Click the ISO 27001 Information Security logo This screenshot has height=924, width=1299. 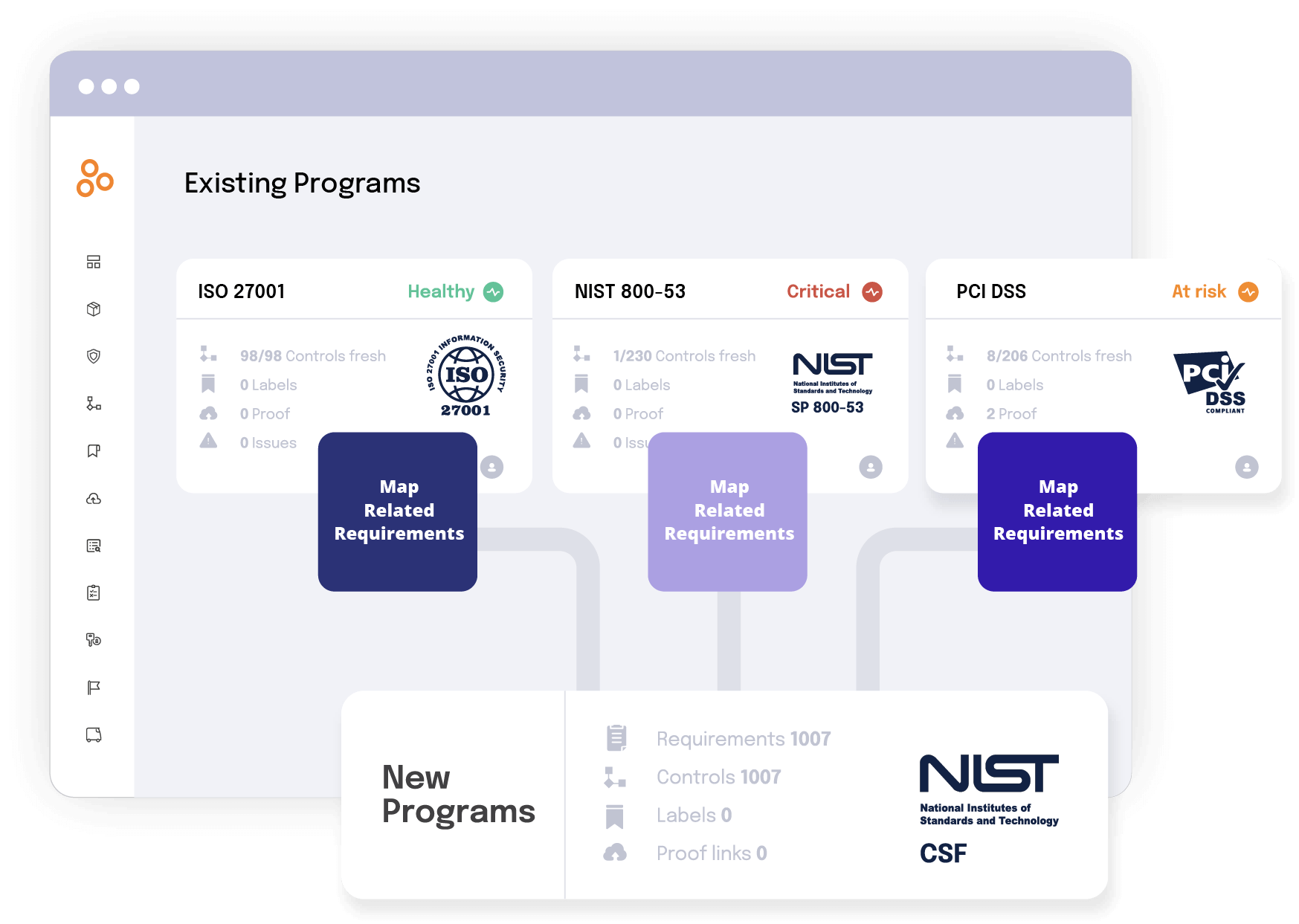[466, 375]
